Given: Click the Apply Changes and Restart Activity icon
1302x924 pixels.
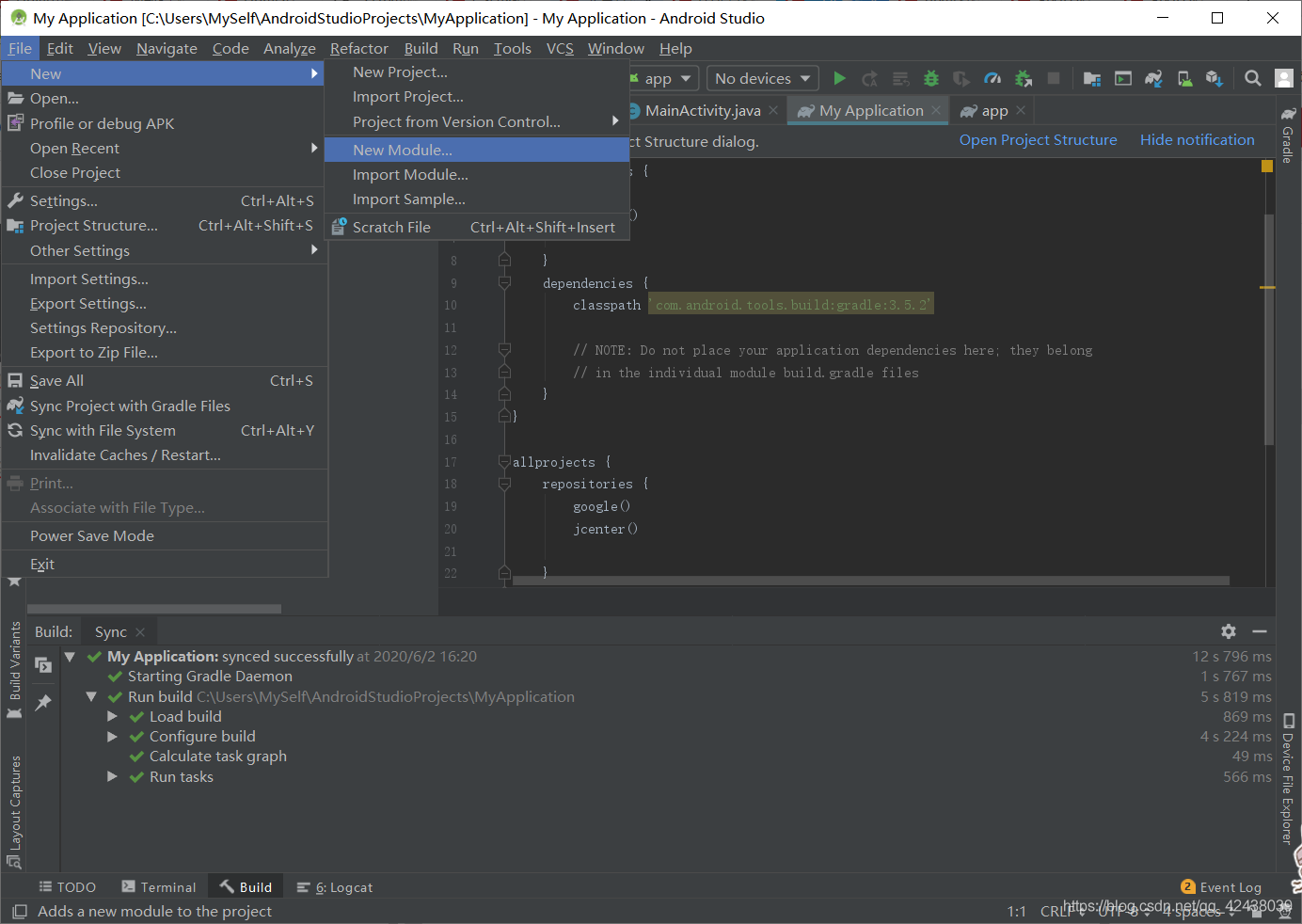Looking at the screenshot, I should (x=870, y=79).
